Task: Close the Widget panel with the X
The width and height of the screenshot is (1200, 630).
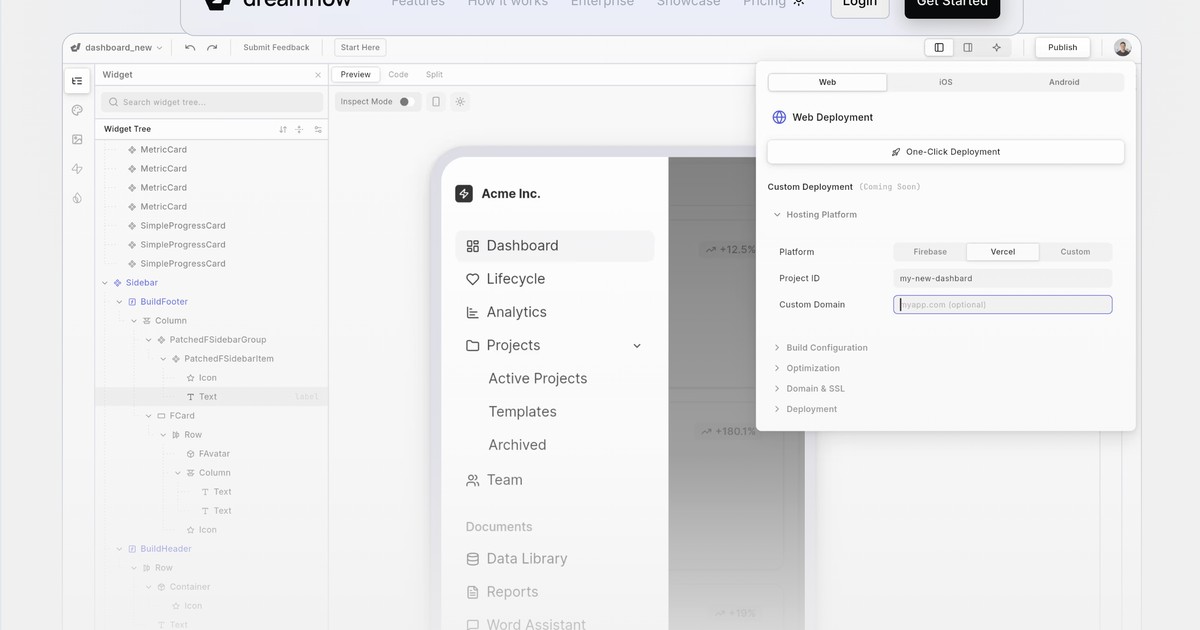Action: pos(318,75)
